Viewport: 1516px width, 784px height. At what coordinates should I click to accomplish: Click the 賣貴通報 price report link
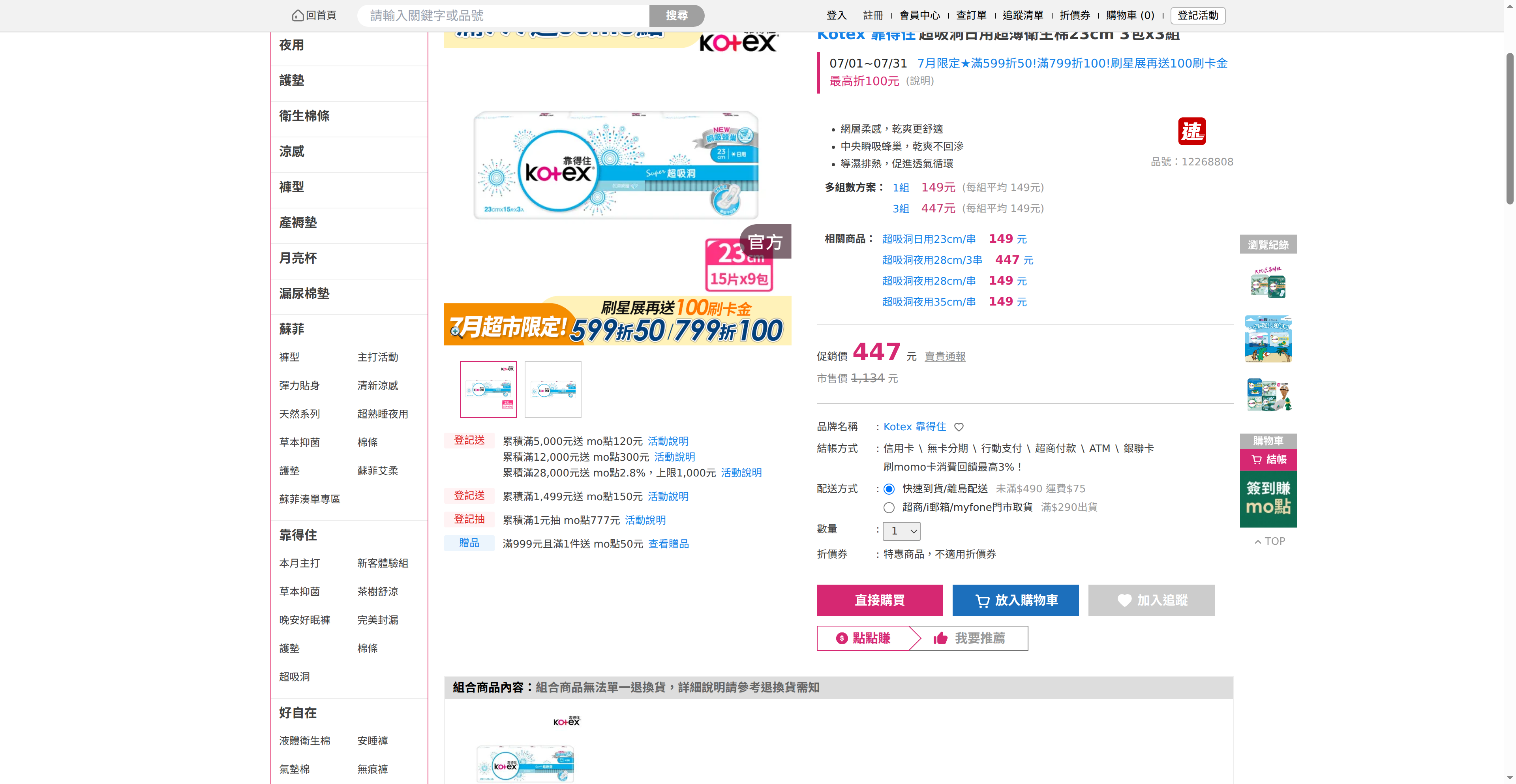pos(945,357)
